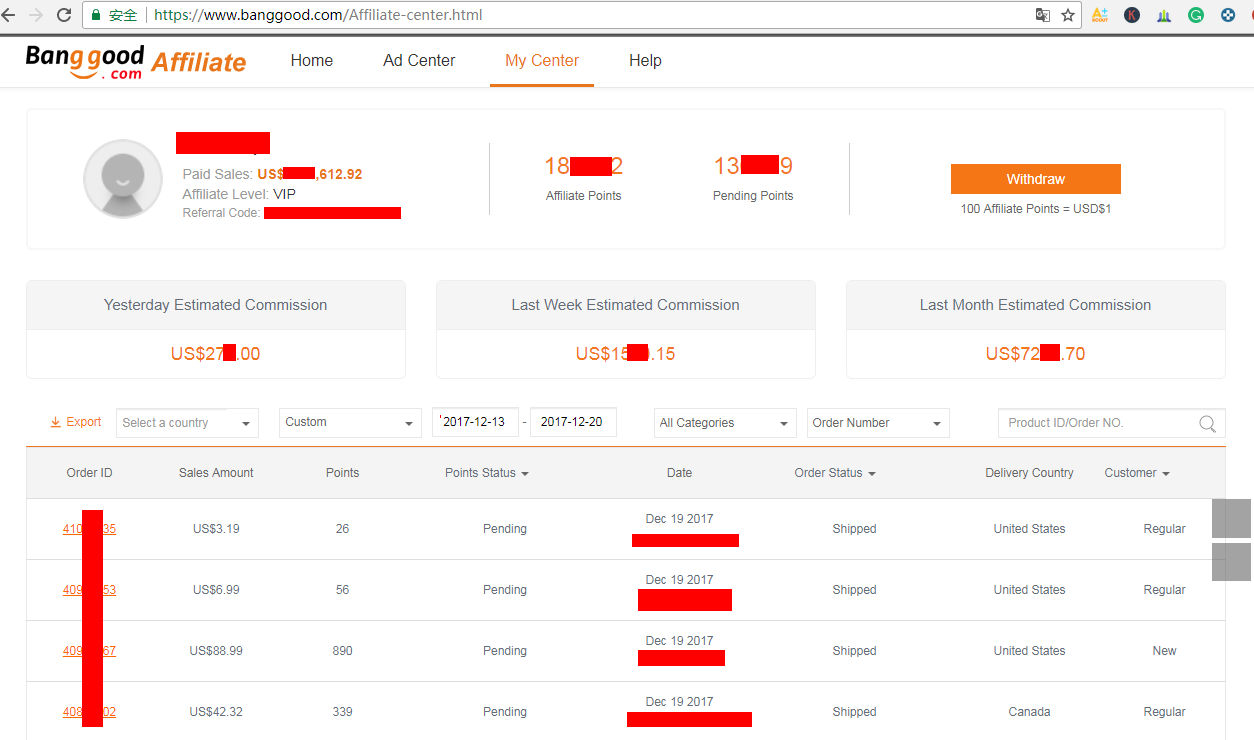Open the Order Number dropdown
The image size is (1254, 740).
click(x=878, y=423)
